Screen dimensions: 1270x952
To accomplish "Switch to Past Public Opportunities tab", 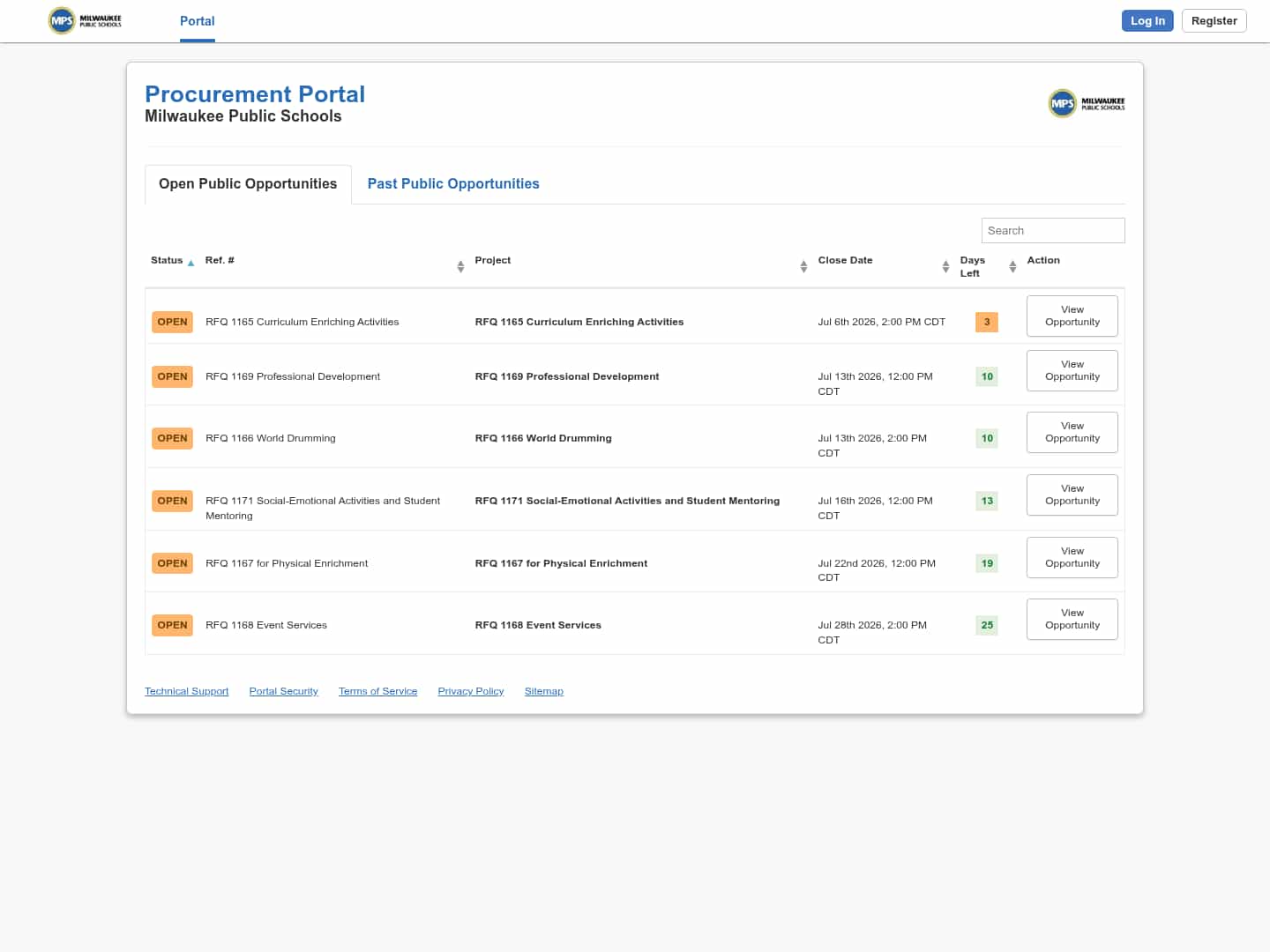I will coord(453,183).
